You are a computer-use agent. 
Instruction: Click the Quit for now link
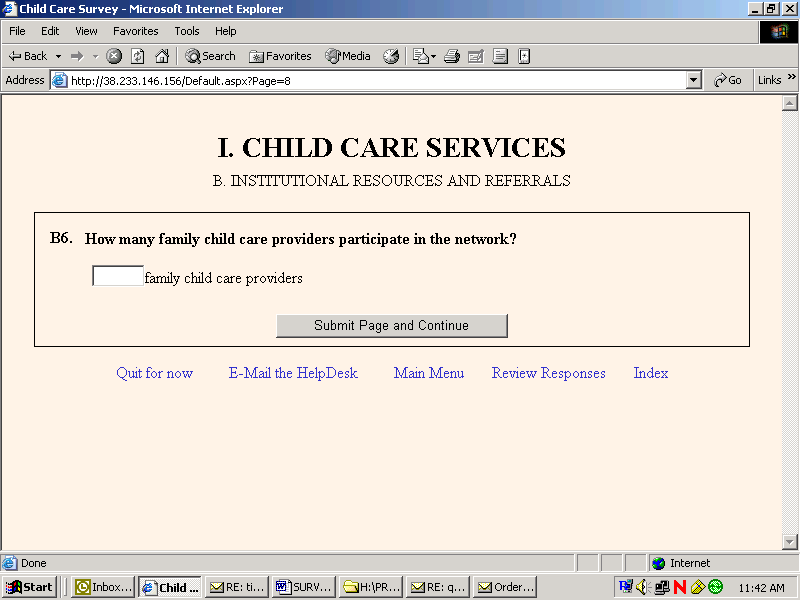155,373
